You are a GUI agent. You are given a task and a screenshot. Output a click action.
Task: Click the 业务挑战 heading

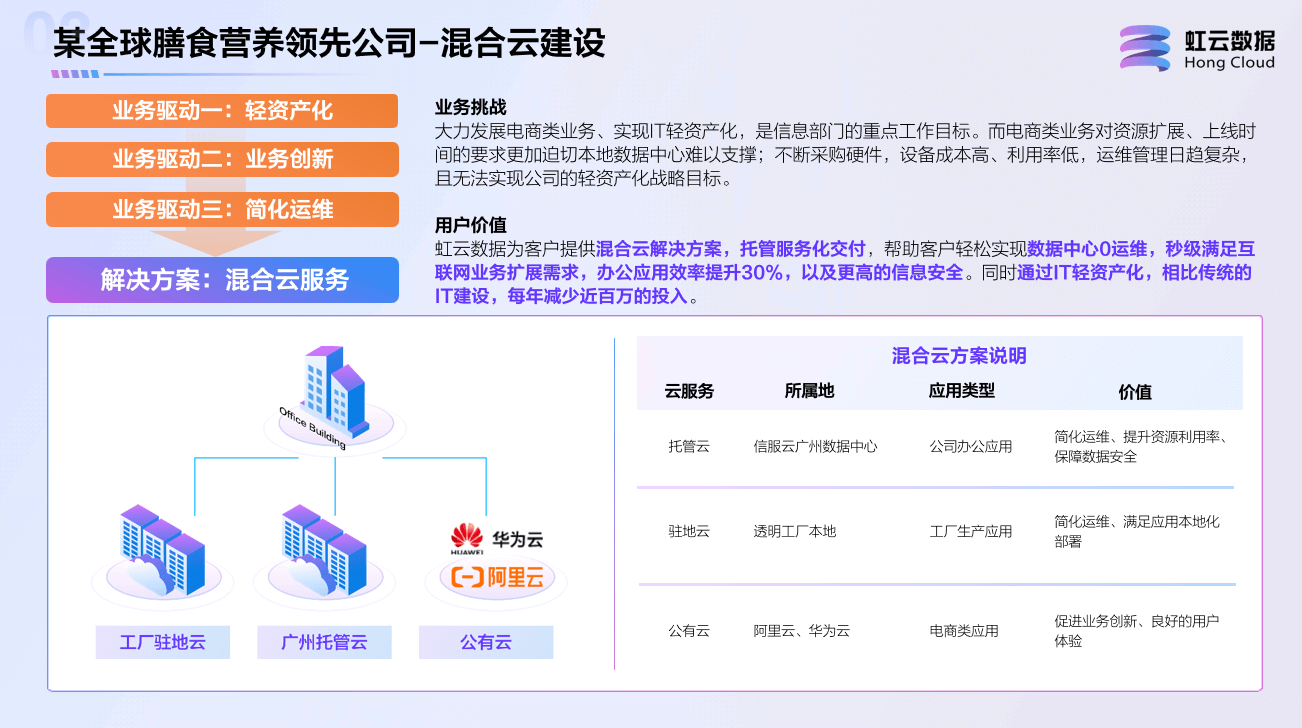tap(470, 108)
